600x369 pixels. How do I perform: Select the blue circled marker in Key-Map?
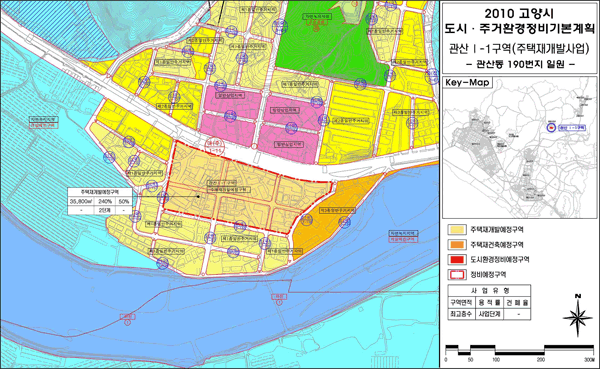pyautogui.click(x=551, y=127)
